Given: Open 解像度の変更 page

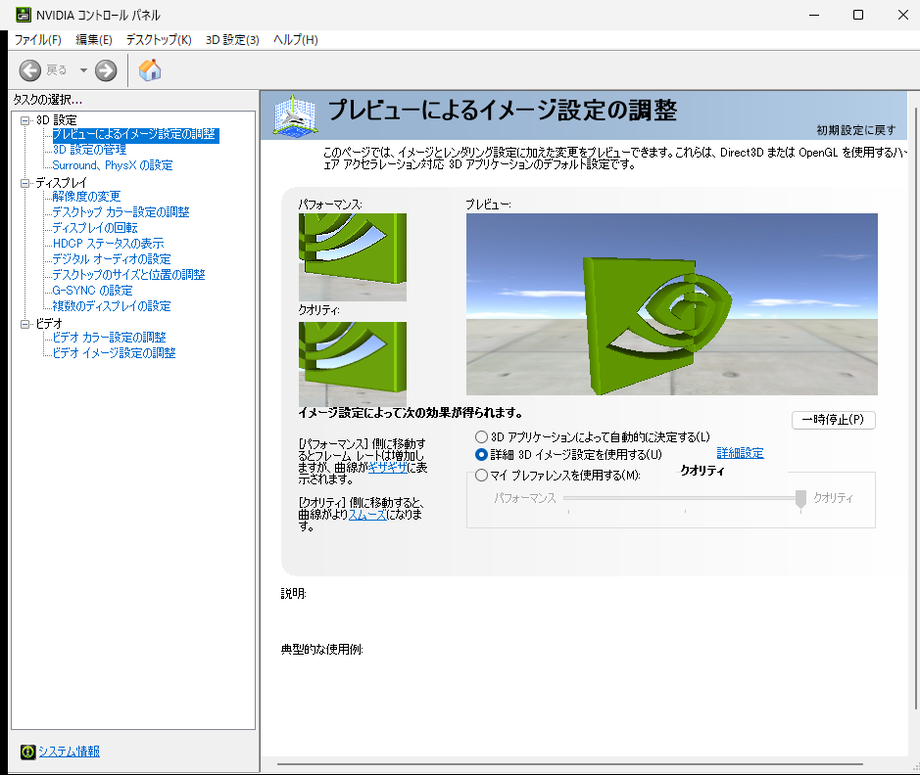Looking at the screenshot, I should click(86, 197).
